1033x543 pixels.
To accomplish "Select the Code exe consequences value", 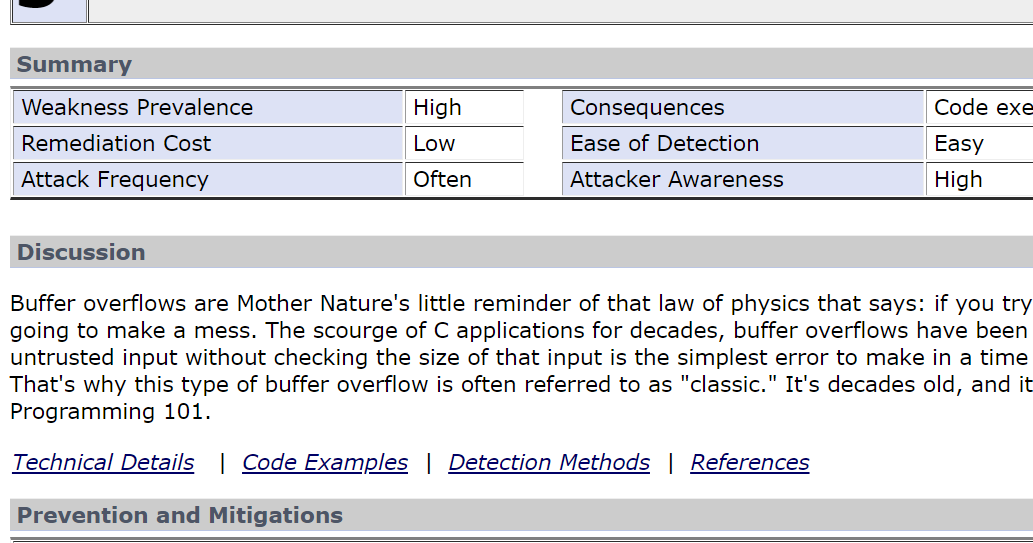I will (980, 108).
